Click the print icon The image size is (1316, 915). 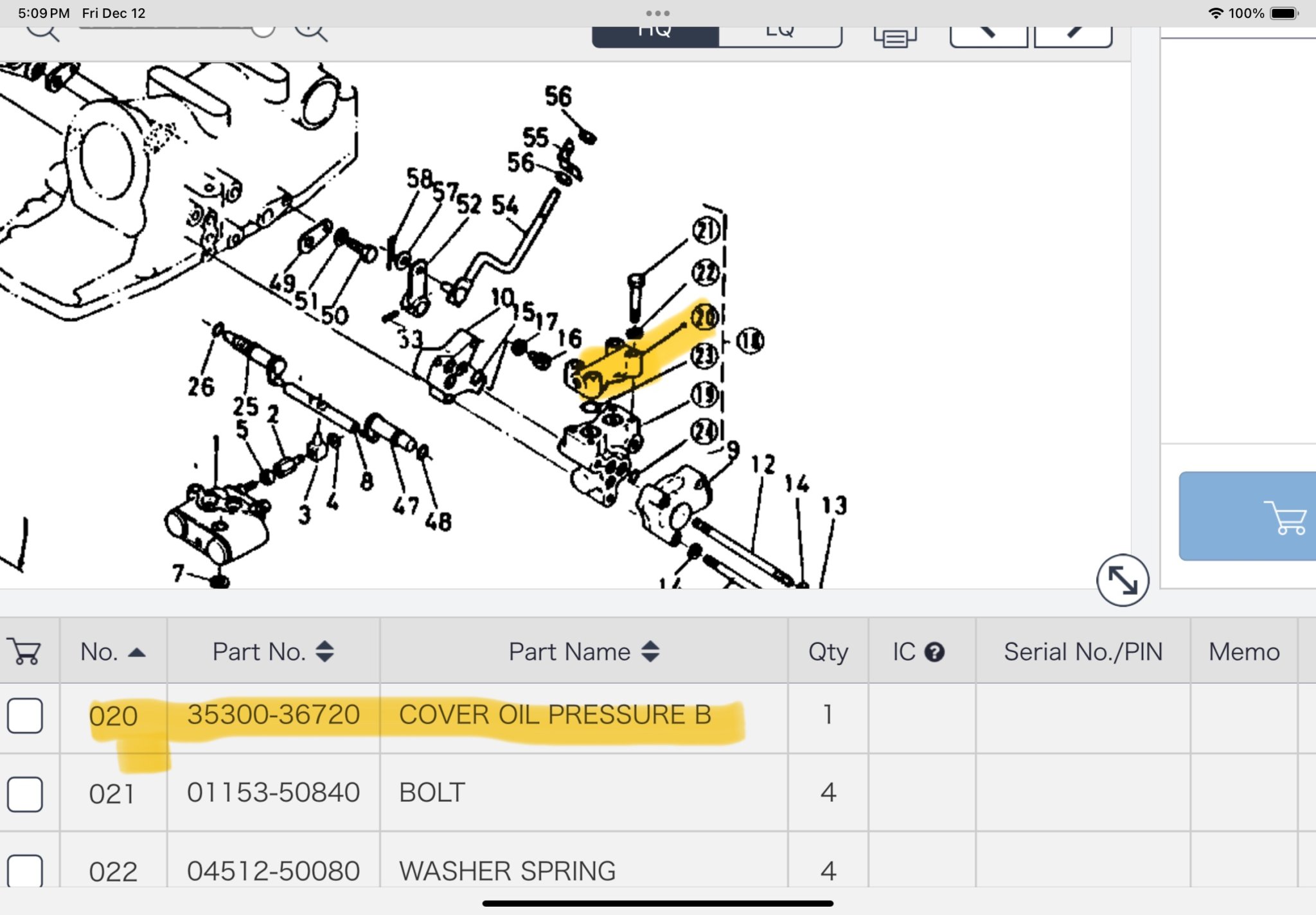point(894,36)
